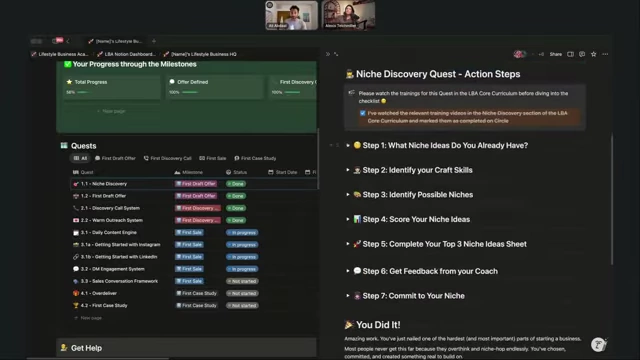Add a New page under Quests table
The width and height of the screenshot is (640, 360).
click(x=88, y=318)
